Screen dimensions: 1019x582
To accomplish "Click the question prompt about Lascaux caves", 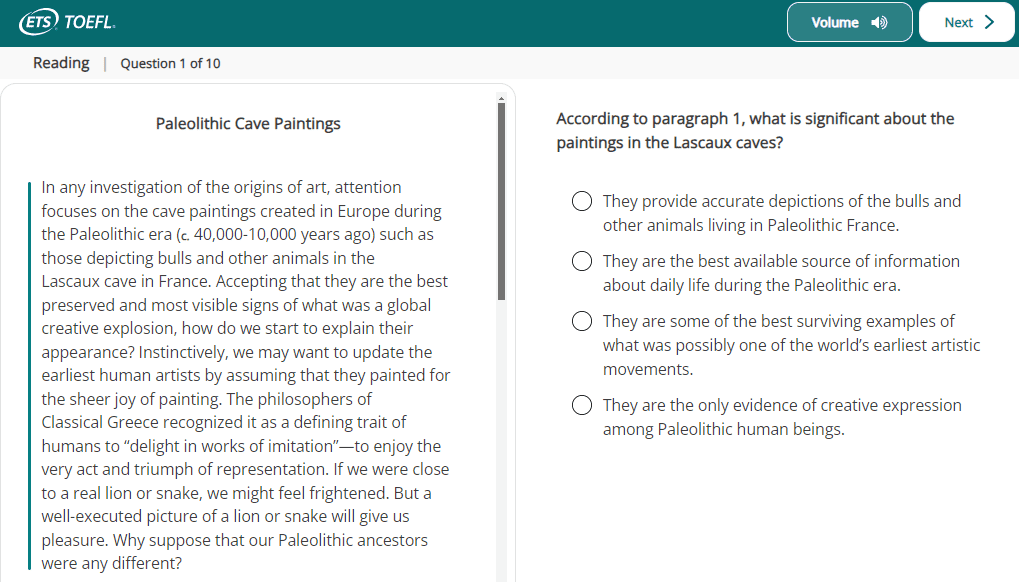I will point(755,131).
